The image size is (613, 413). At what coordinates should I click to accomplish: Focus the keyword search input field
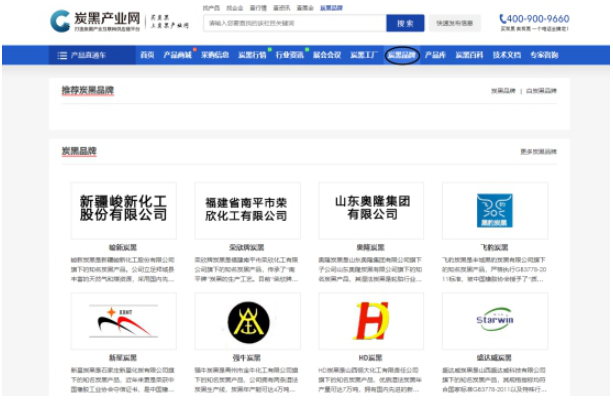295,23
